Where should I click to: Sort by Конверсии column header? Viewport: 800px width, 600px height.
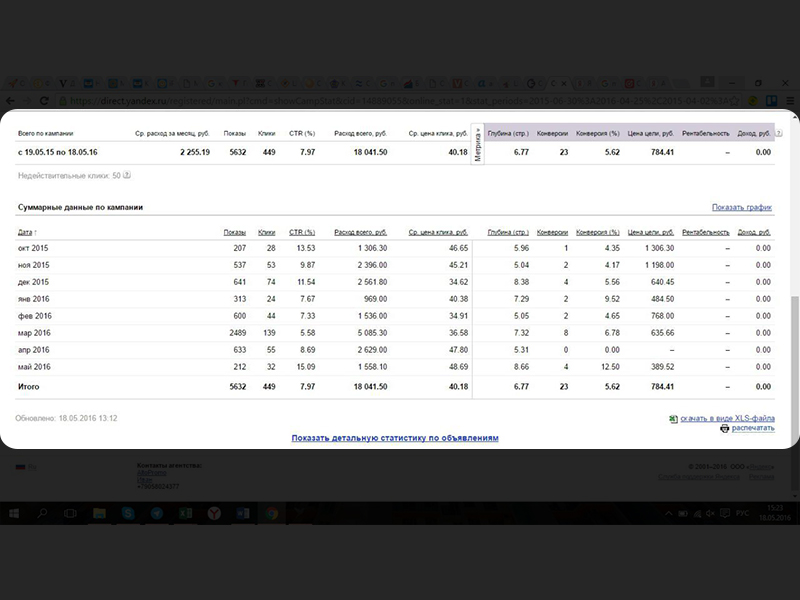point(553,232)
